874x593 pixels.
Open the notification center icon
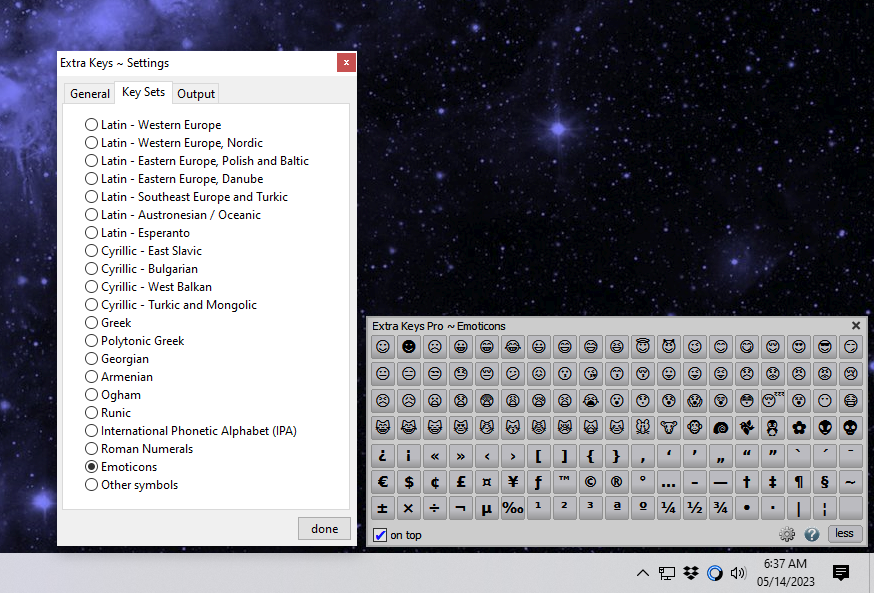tap(841, 572)
